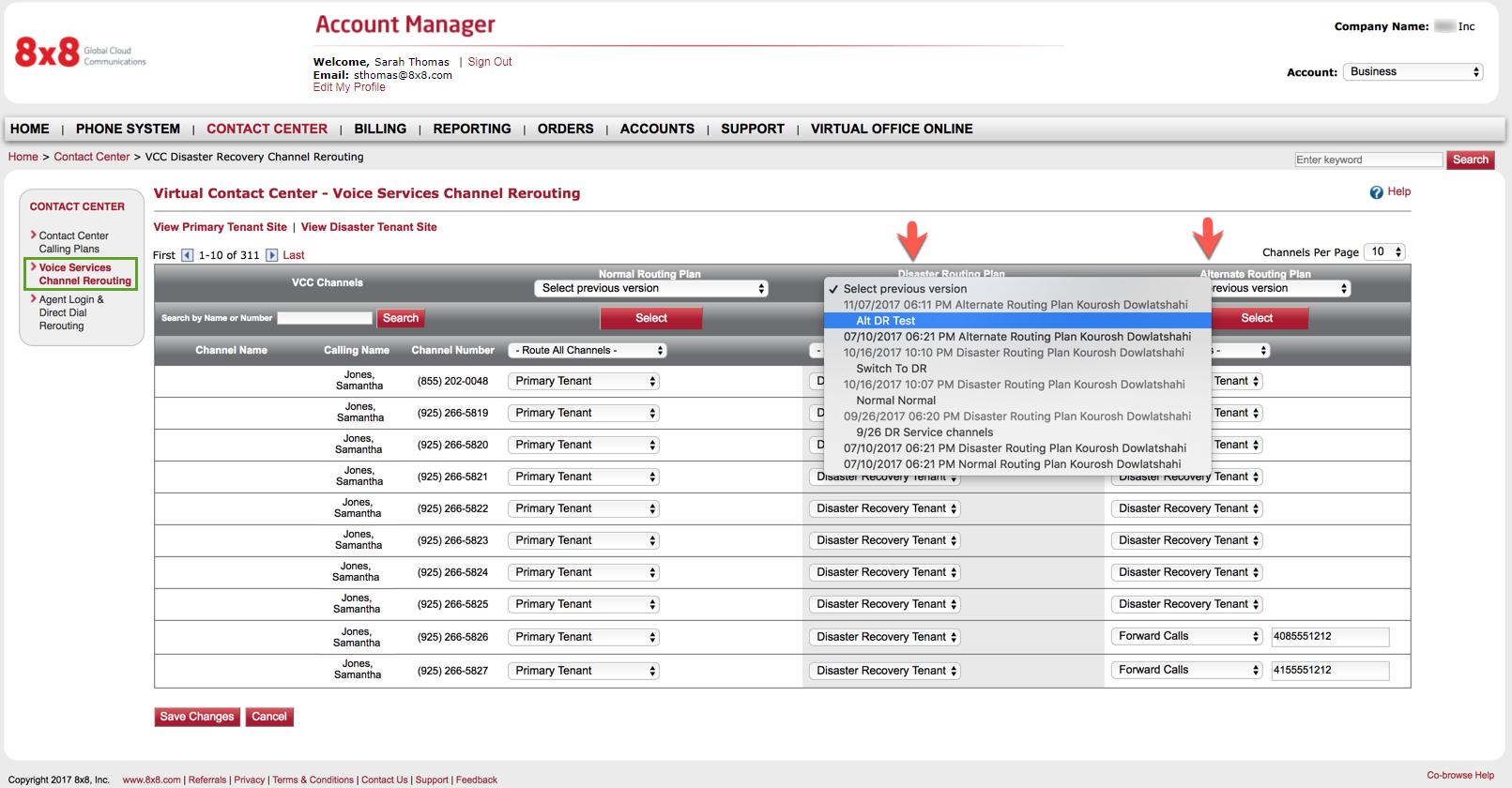
Task: Click Contact Center breadcrumb link
Action: (92, 157)
